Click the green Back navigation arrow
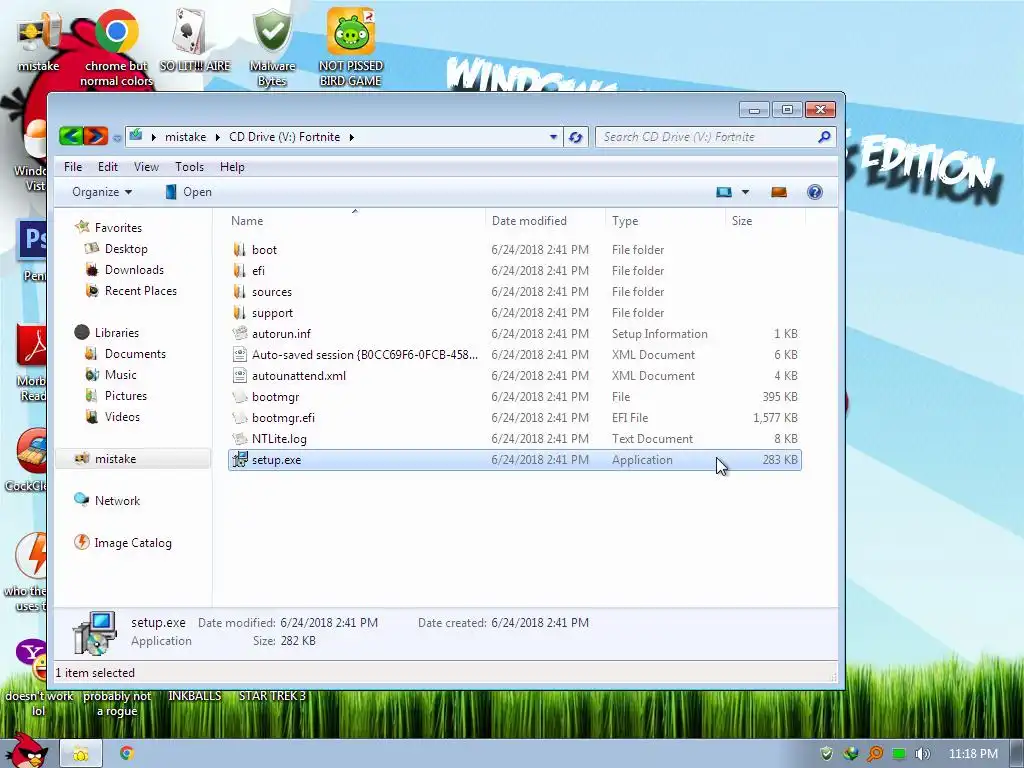This screenshot has width=1024, height=768. pos(71,136)
